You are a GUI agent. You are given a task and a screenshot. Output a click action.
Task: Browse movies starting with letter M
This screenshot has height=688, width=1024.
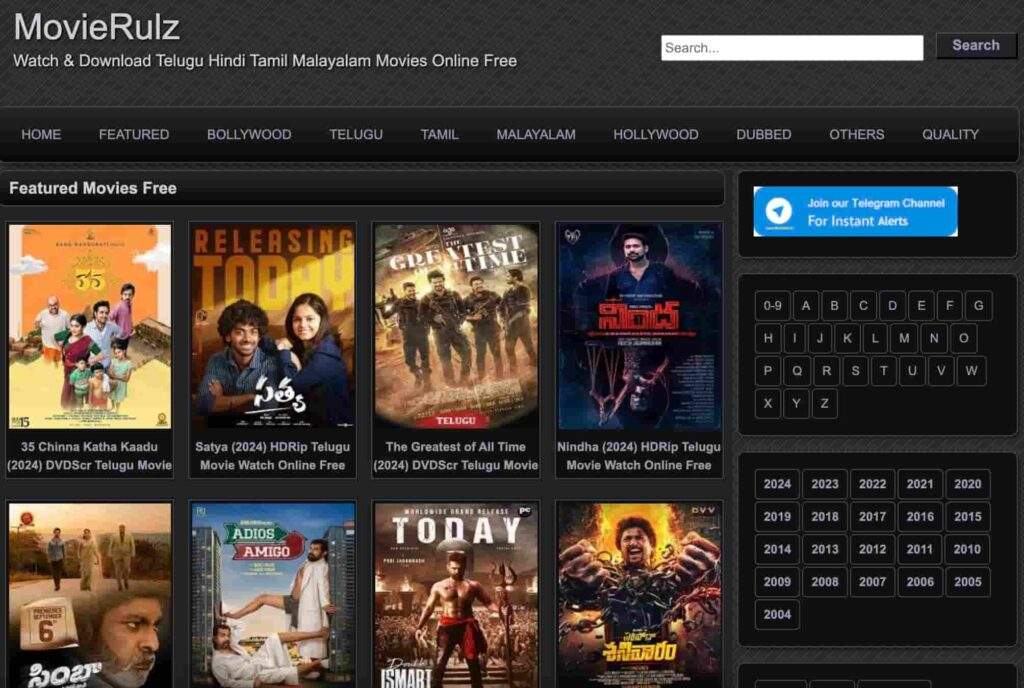[x=905, y=338]
